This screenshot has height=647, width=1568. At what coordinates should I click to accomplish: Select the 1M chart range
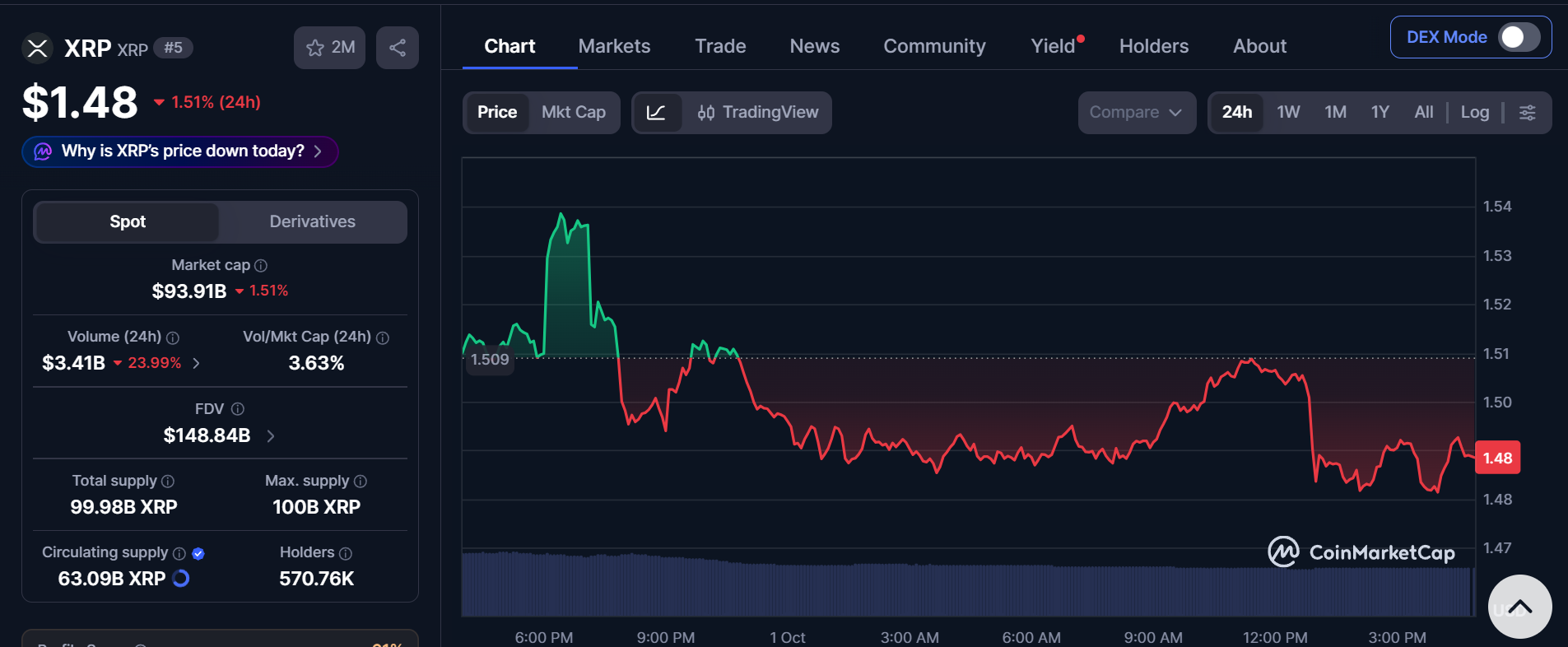pyautogui.click(x=1335, y=113)
